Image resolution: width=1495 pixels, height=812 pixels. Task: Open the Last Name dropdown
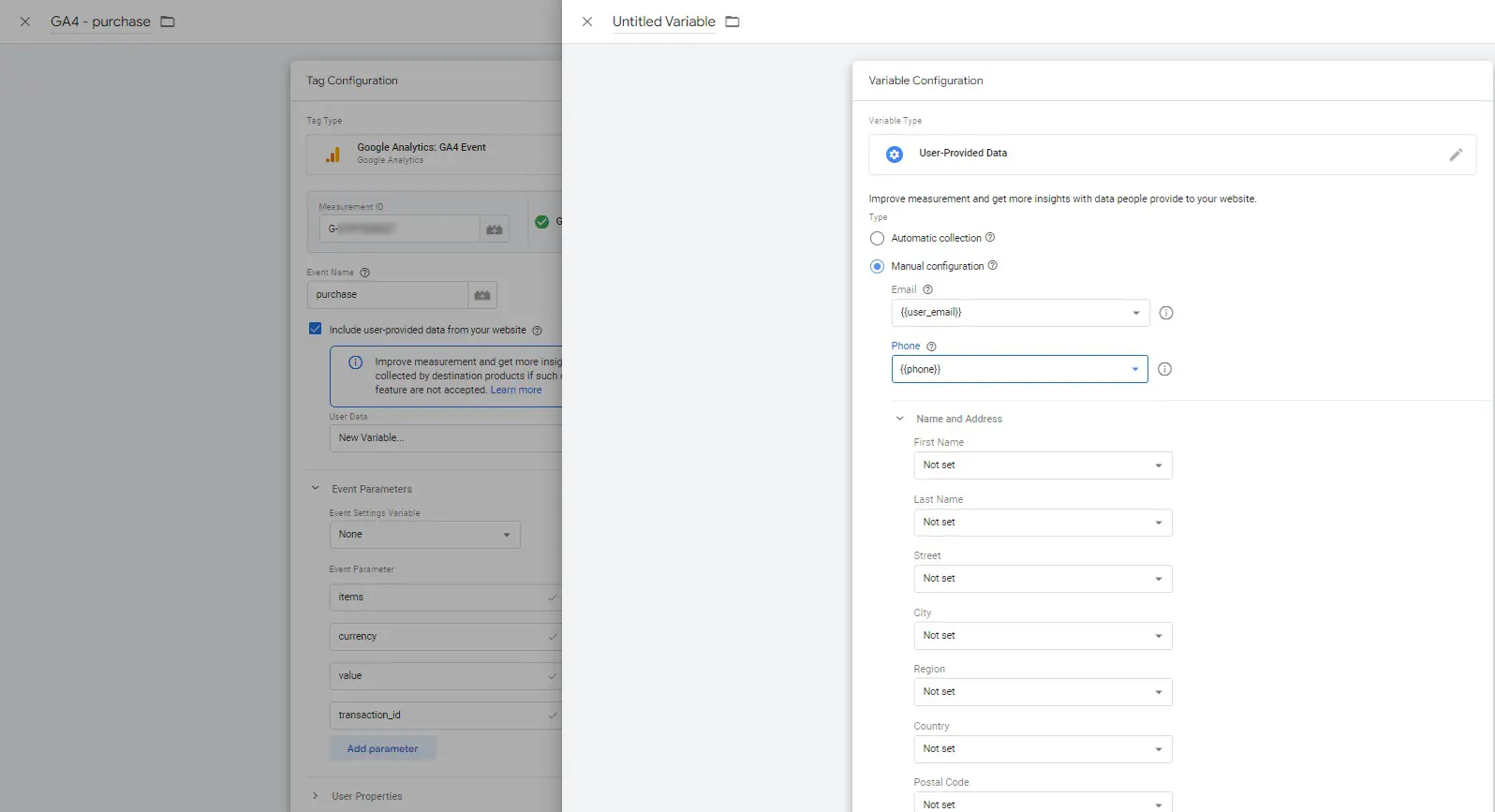pyautogui.click(x=1043, y=523)
